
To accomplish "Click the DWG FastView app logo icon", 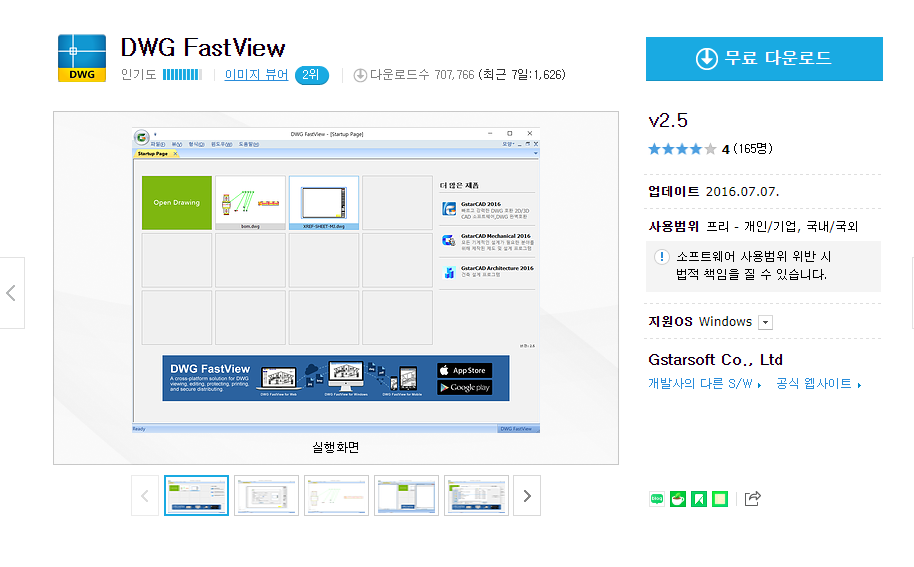I will (x=82, y=58).
